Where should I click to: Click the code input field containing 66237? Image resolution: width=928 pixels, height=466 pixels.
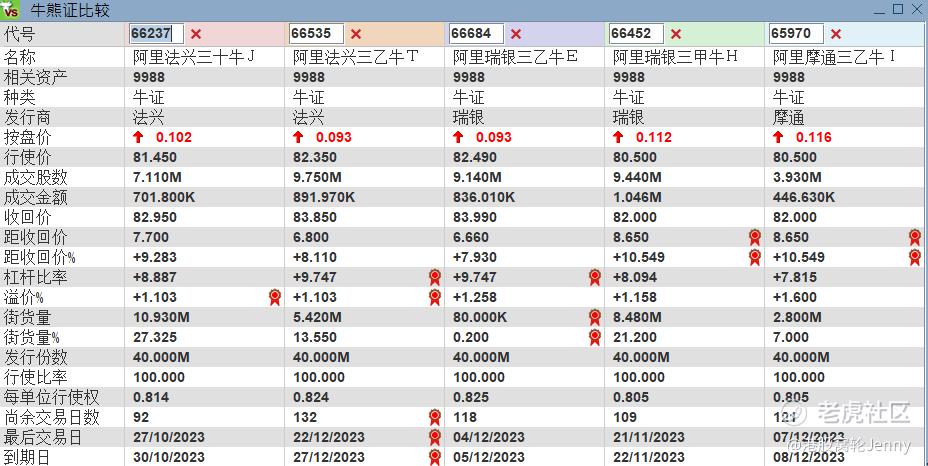(157, 34)
